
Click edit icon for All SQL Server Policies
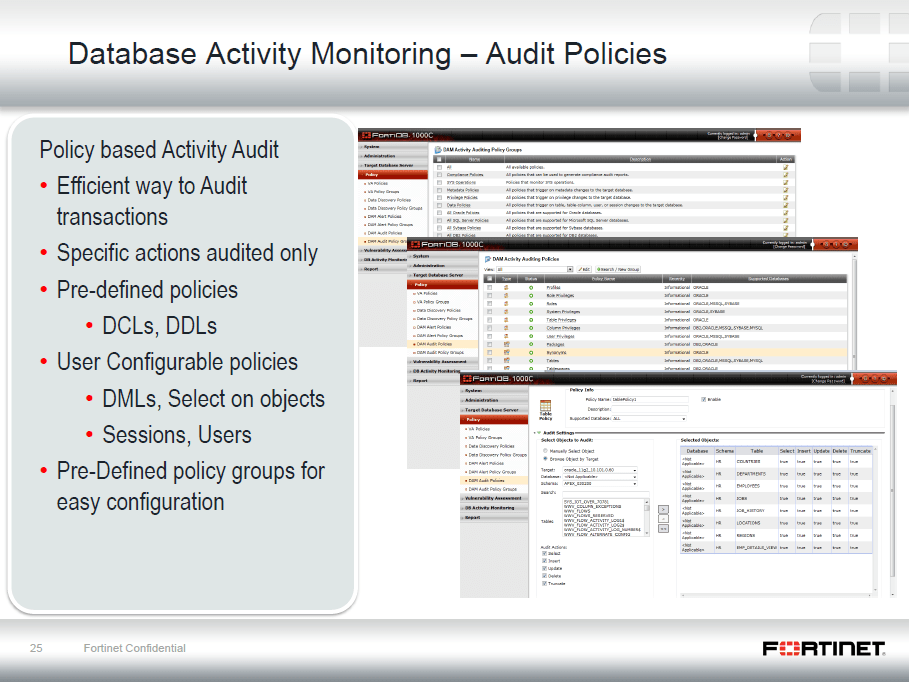(786, 220)
